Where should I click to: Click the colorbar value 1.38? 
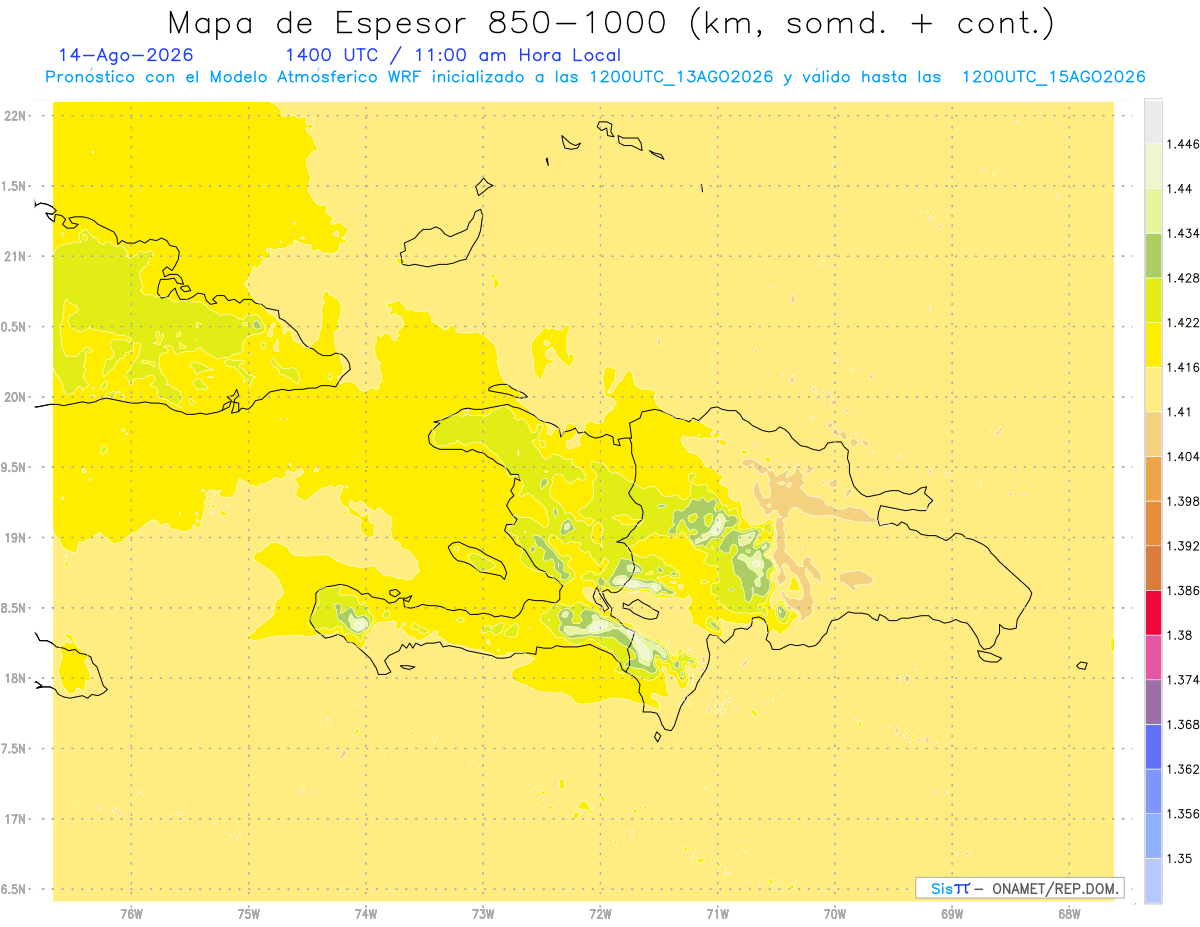click(1181, 635)
